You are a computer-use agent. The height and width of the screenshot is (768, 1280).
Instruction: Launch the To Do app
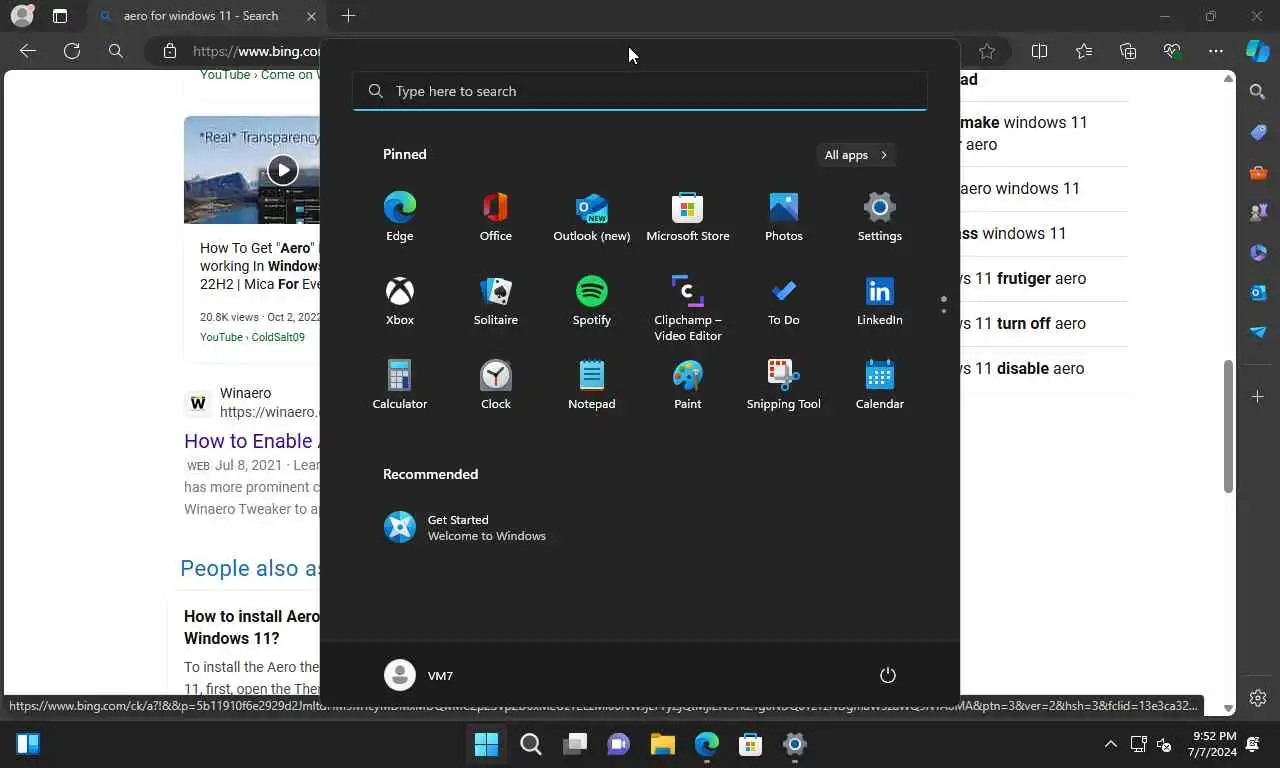784,301
